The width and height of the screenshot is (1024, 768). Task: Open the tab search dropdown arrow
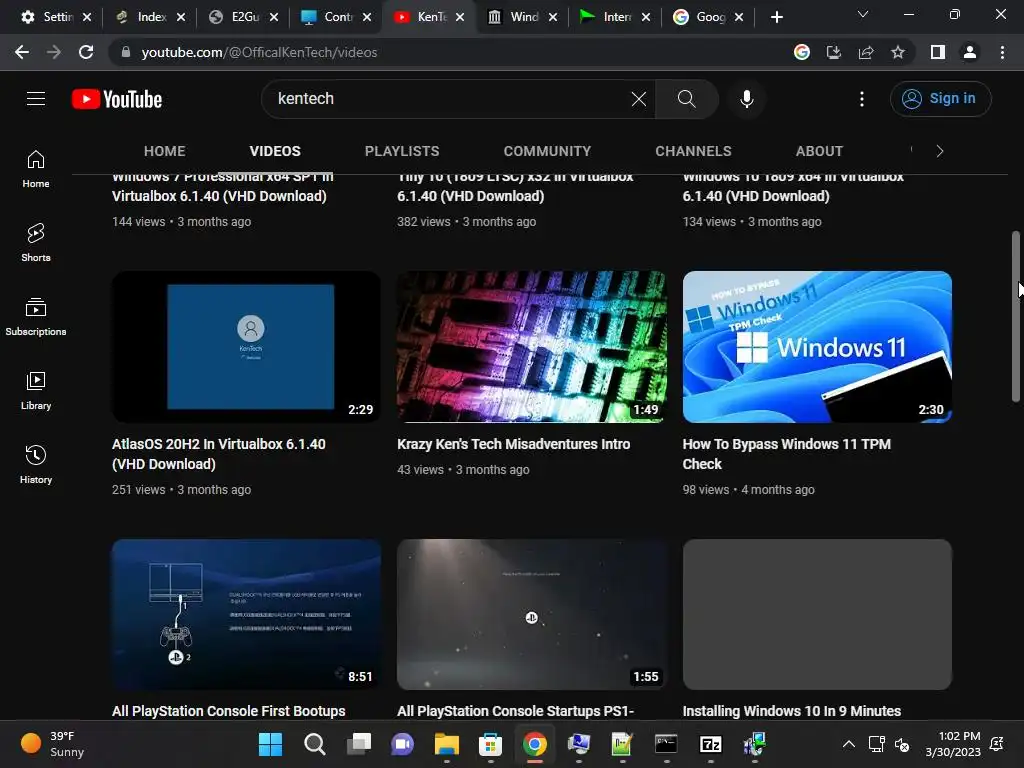point(863,14)
